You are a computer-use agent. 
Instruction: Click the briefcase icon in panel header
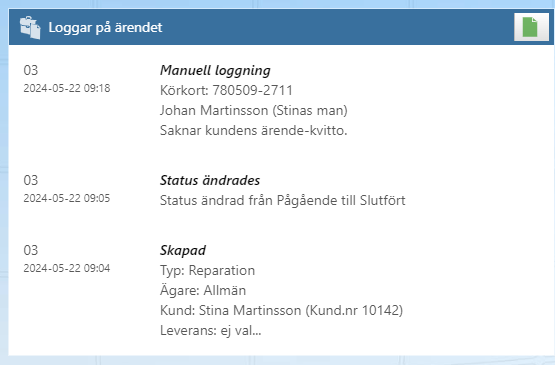coord(30,28)
